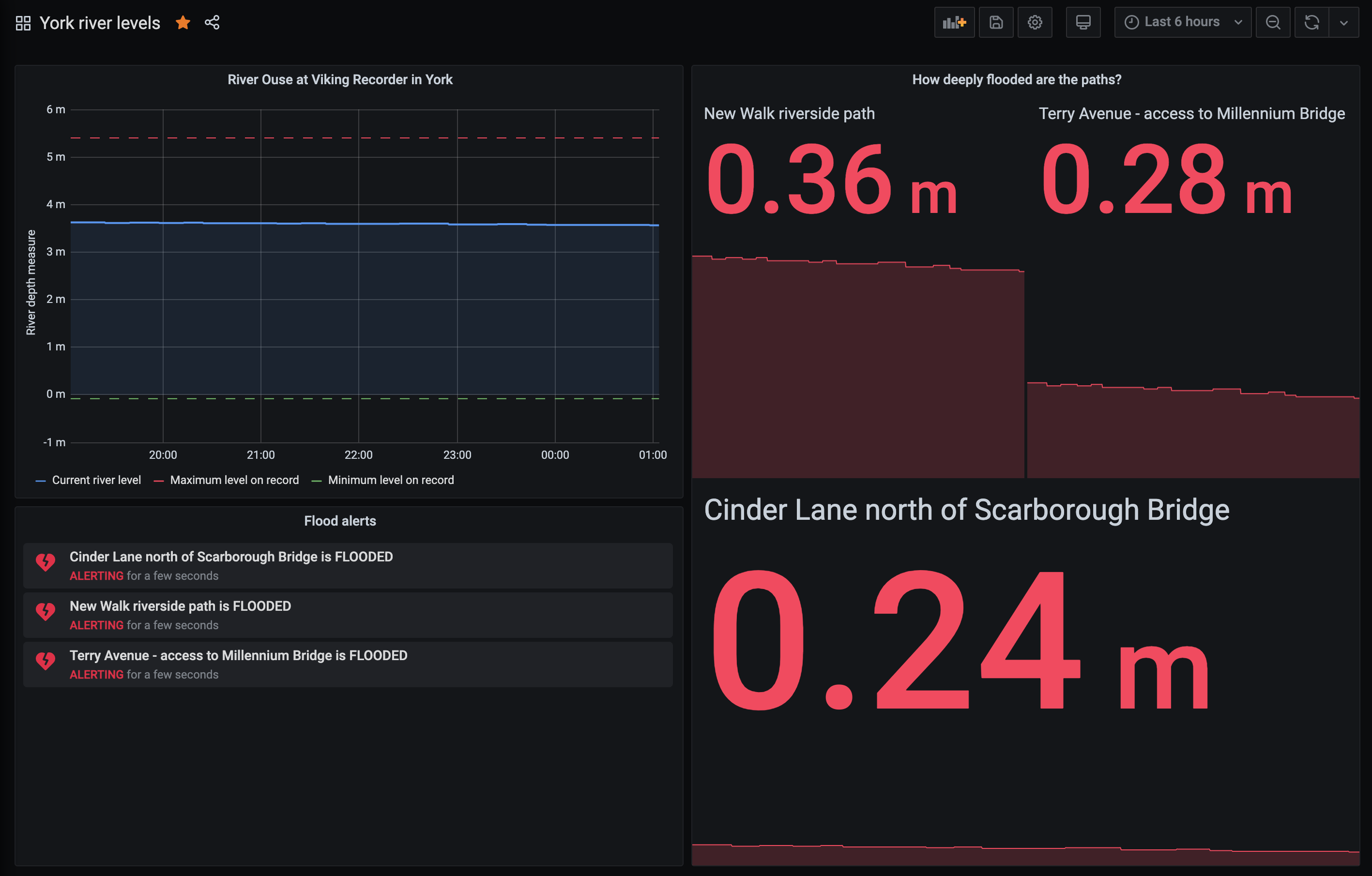
Task: Click the 6 m y-axis label
Action: [56, 109]
